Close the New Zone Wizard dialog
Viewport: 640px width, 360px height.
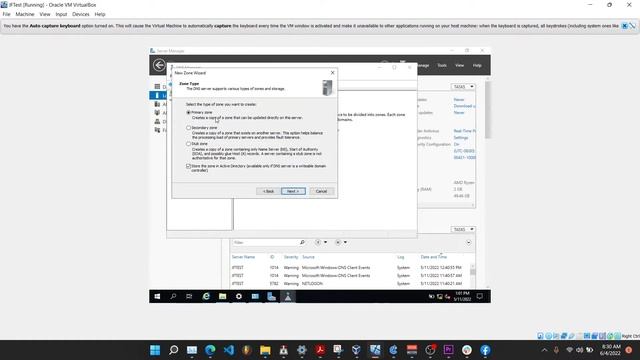pyautogui.click(x=332, y=73)
